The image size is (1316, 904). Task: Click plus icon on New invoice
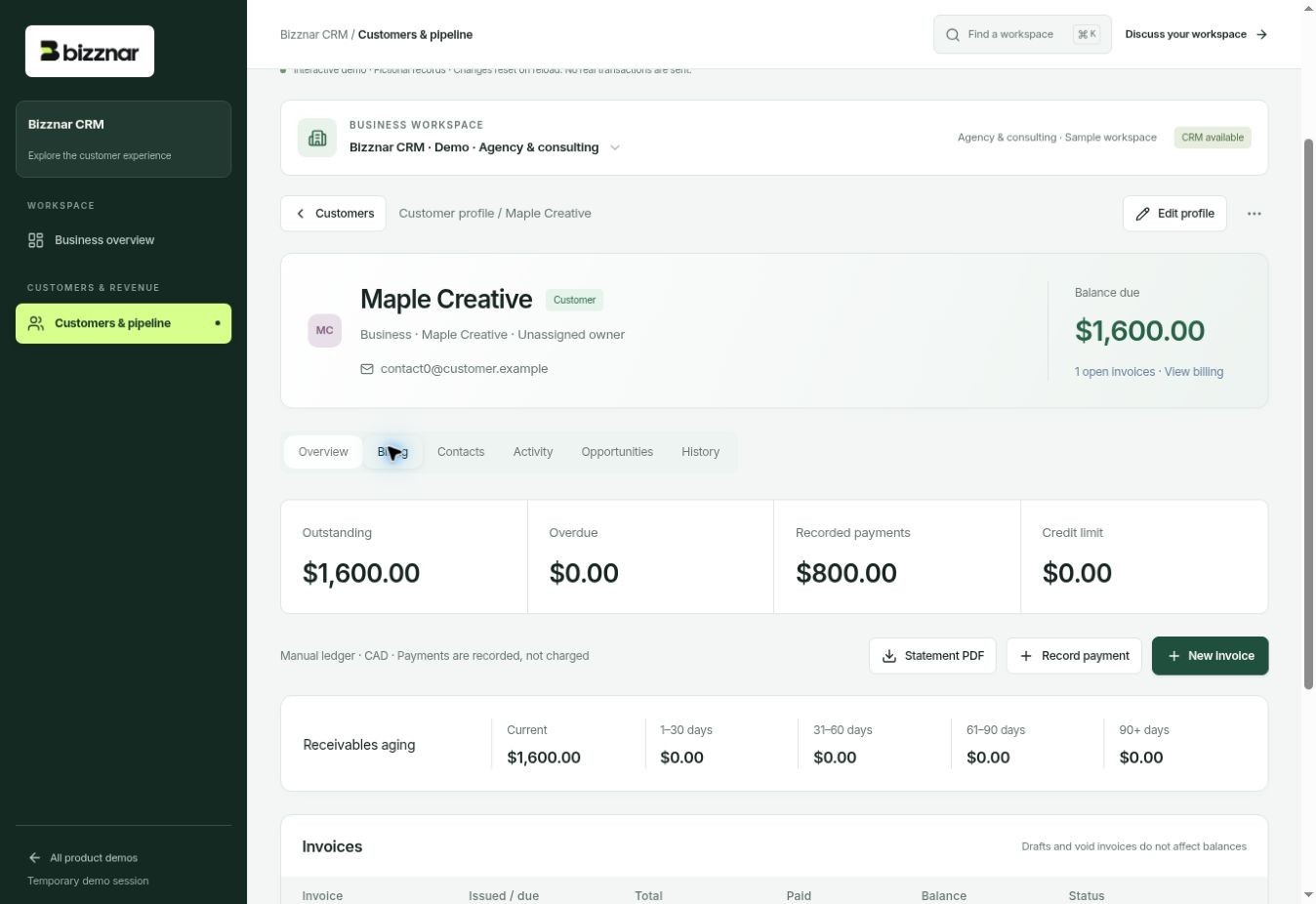tap(1173, 656)
